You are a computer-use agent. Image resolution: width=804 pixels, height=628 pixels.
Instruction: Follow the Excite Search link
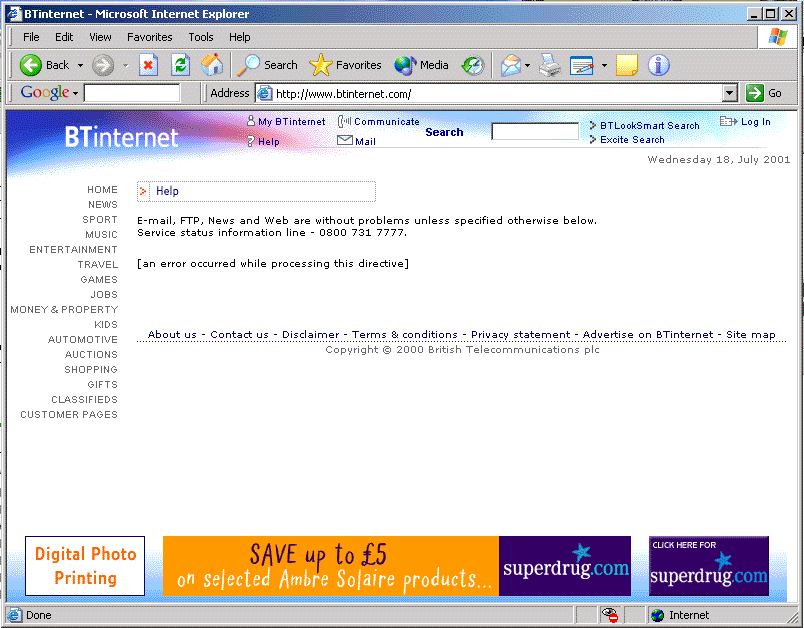[632, 139]
